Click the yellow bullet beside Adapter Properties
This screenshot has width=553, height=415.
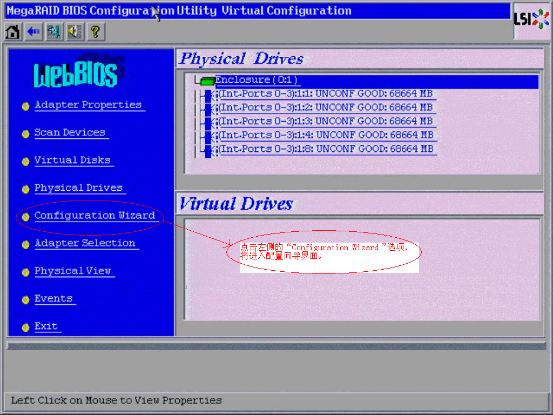pyautogui.click(x=25, y=106)
